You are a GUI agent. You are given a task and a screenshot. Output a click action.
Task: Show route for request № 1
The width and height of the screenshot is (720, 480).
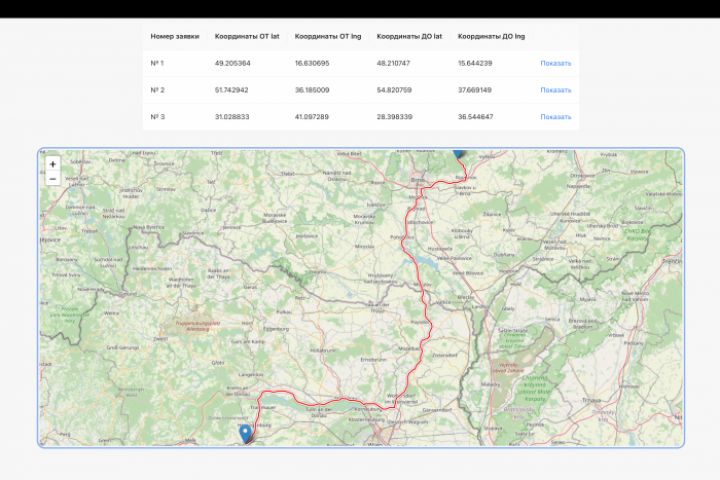556,63
